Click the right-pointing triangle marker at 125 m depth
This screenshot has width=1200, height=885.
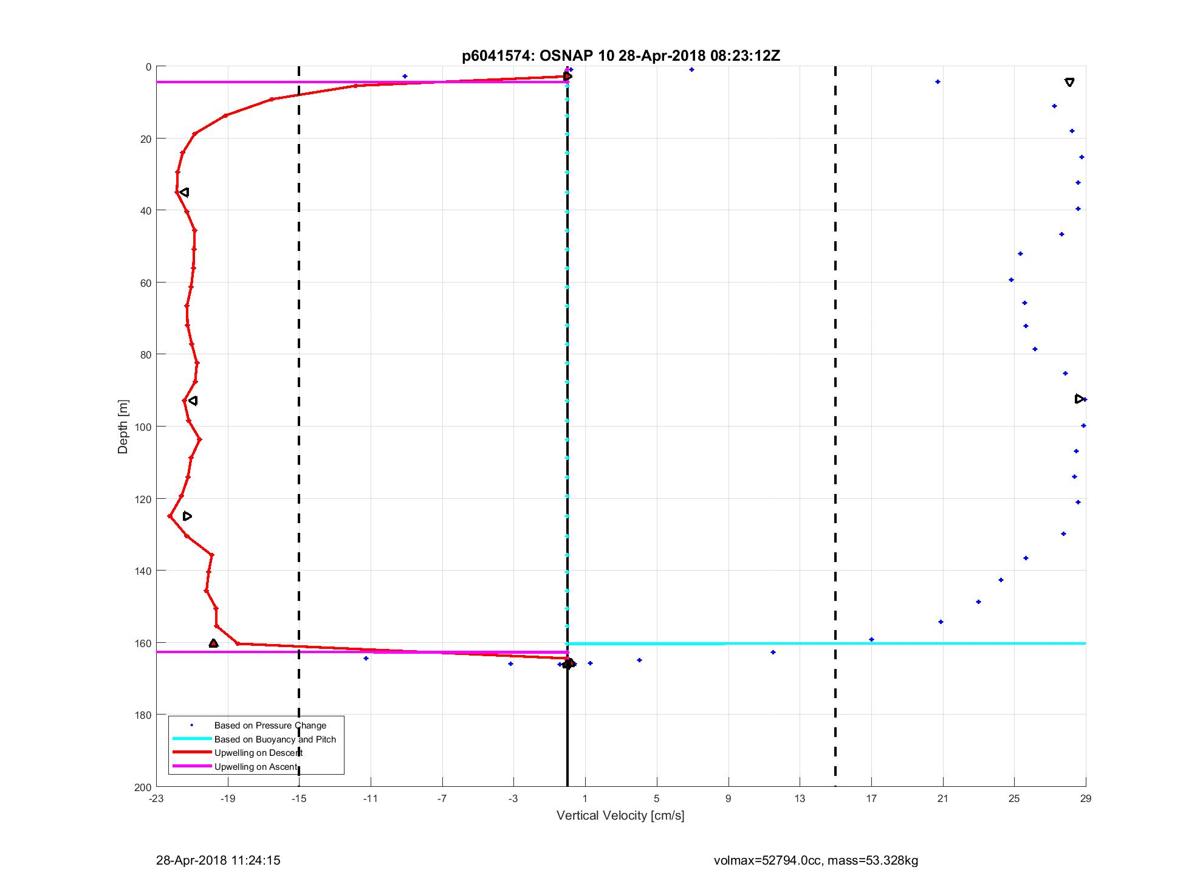pyautogui.click(x=187, y=516)
